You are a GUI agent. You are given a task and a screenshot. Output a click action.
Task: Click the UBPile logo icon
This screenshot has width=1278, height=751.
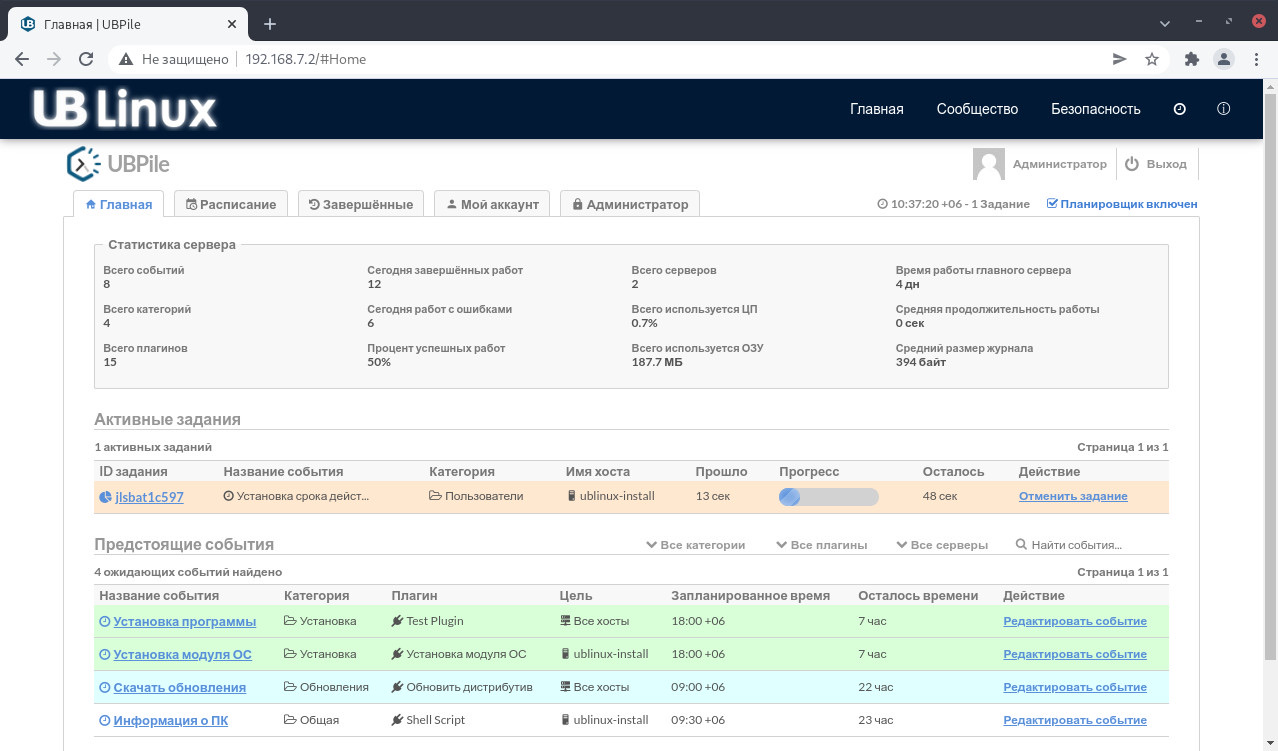(82, 164)
